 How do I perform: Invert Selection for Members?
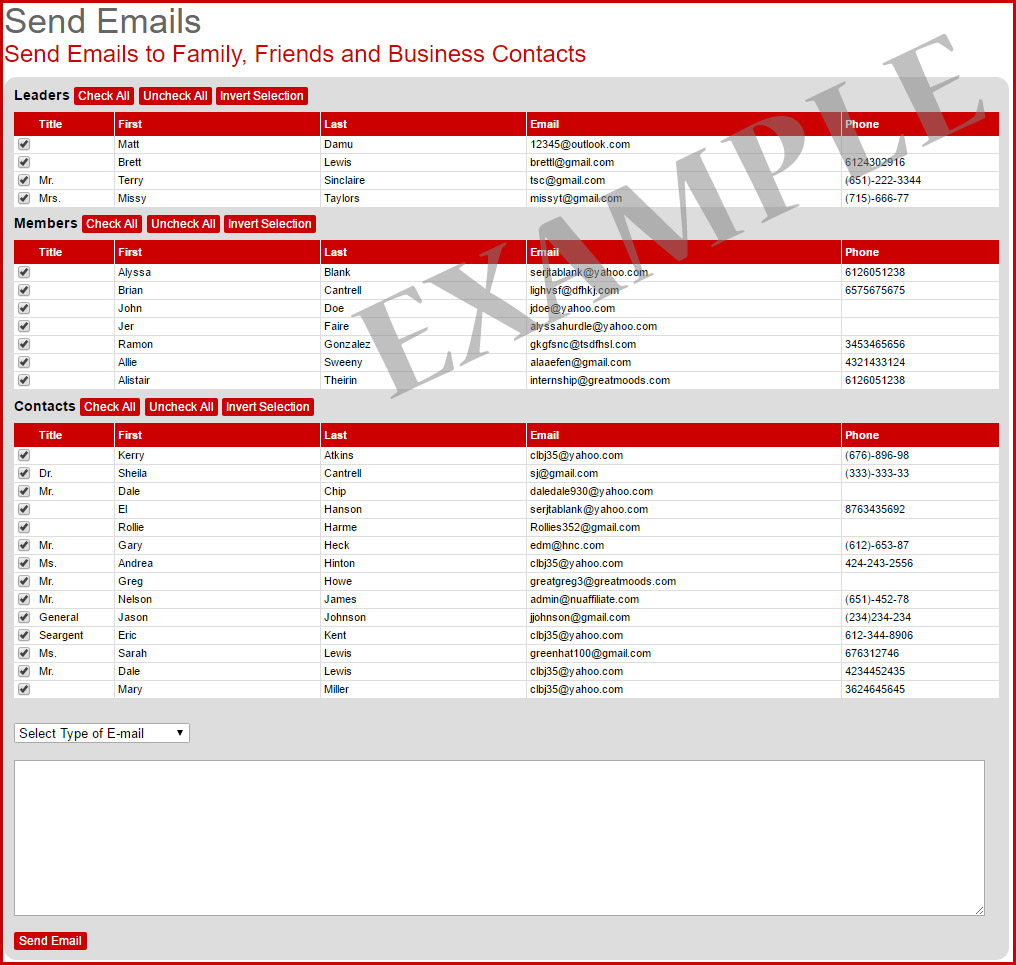click(269, 223)
